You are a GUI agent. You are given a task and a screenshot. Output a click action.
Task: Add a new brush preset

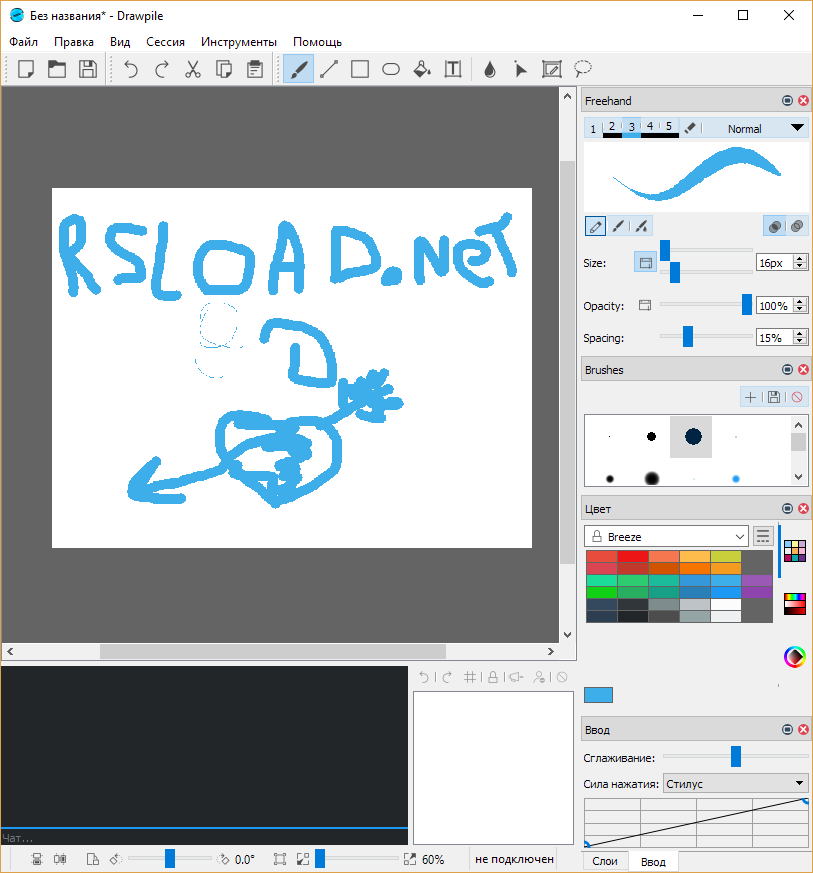pyautogui.click(x=750, y=396)
